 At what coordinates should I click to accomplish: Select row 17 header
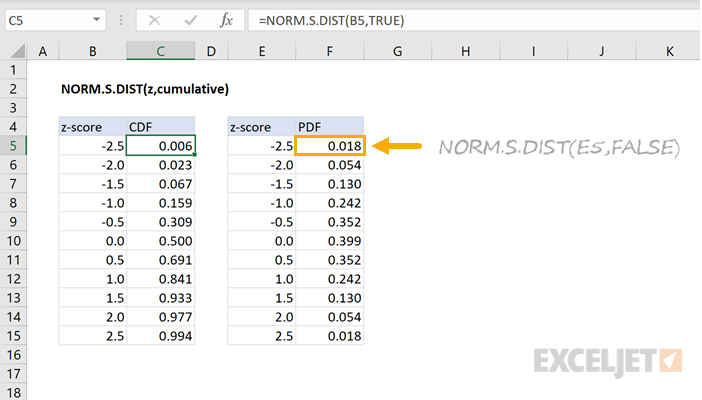(13, 374)
